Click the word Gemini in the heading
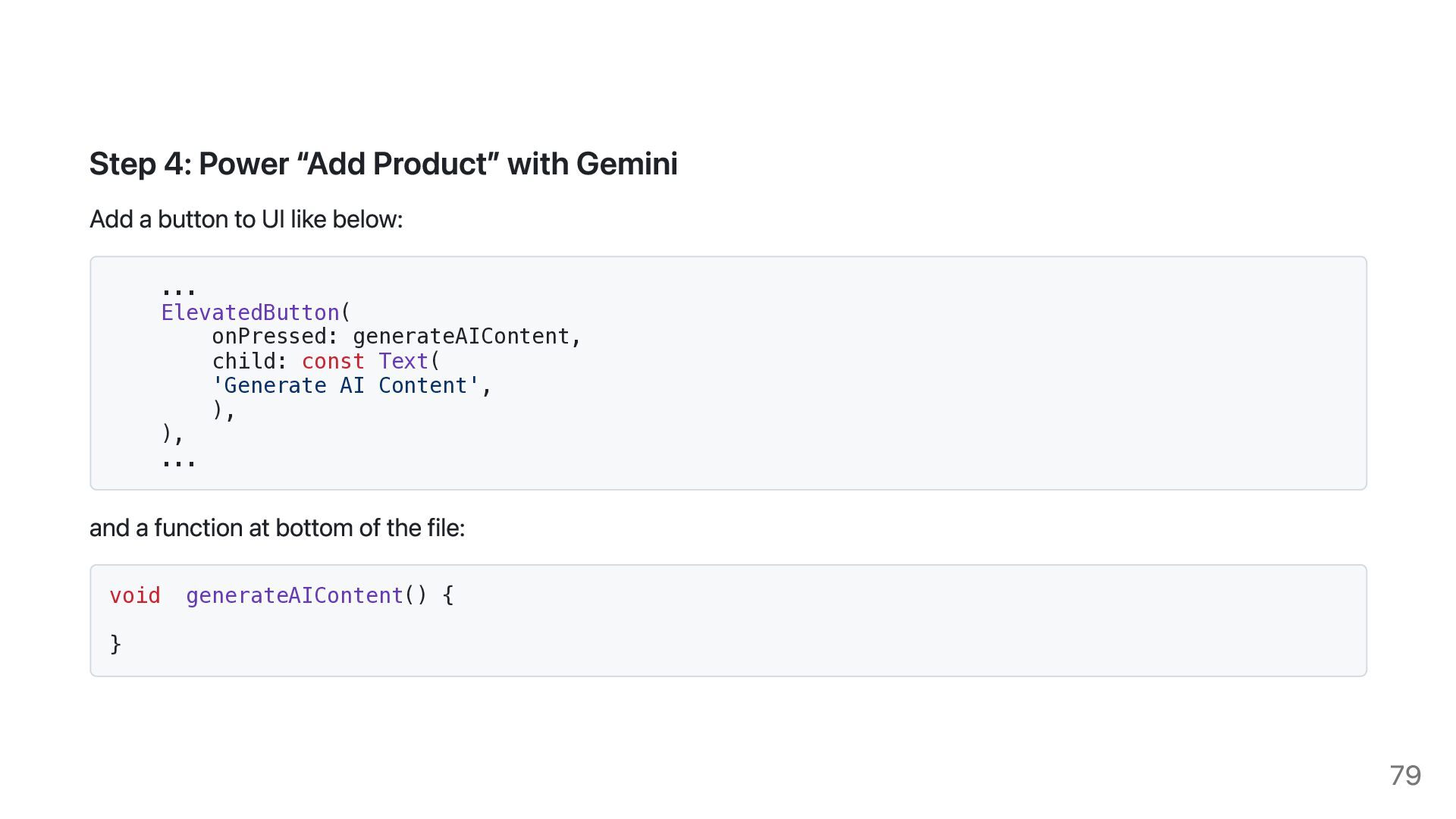The height and width of the screenshot is (819, 1456). 627,164
